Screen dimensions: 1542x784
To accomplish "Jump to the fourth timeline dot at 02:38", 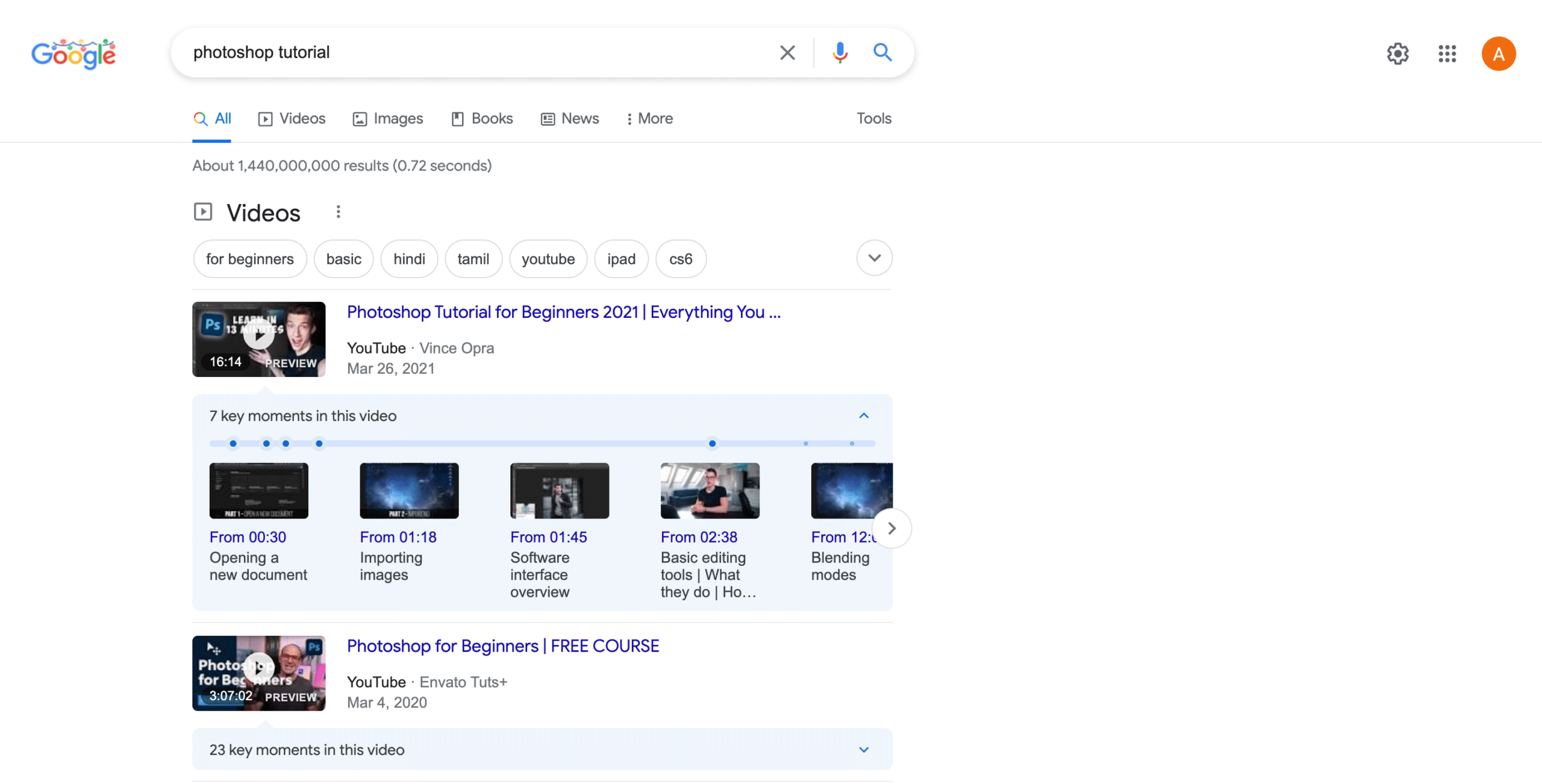I will click(x=319, y=444).
